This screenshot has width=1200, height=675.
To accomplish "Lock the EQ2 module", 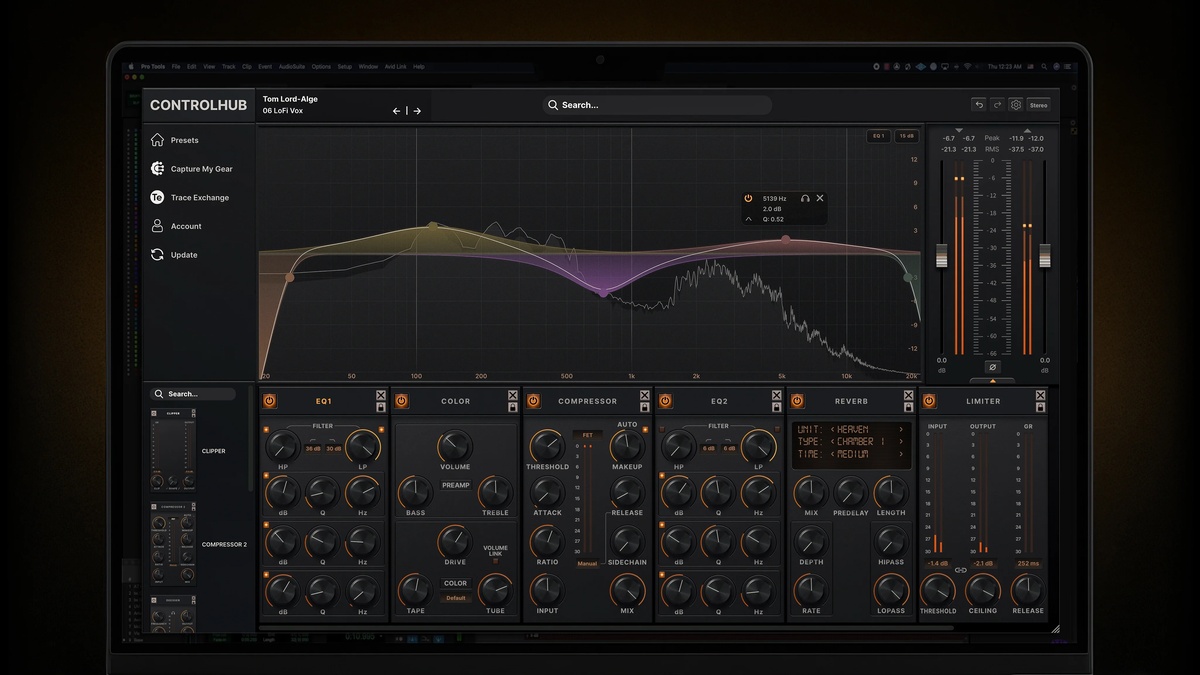I will coord(776,407).
